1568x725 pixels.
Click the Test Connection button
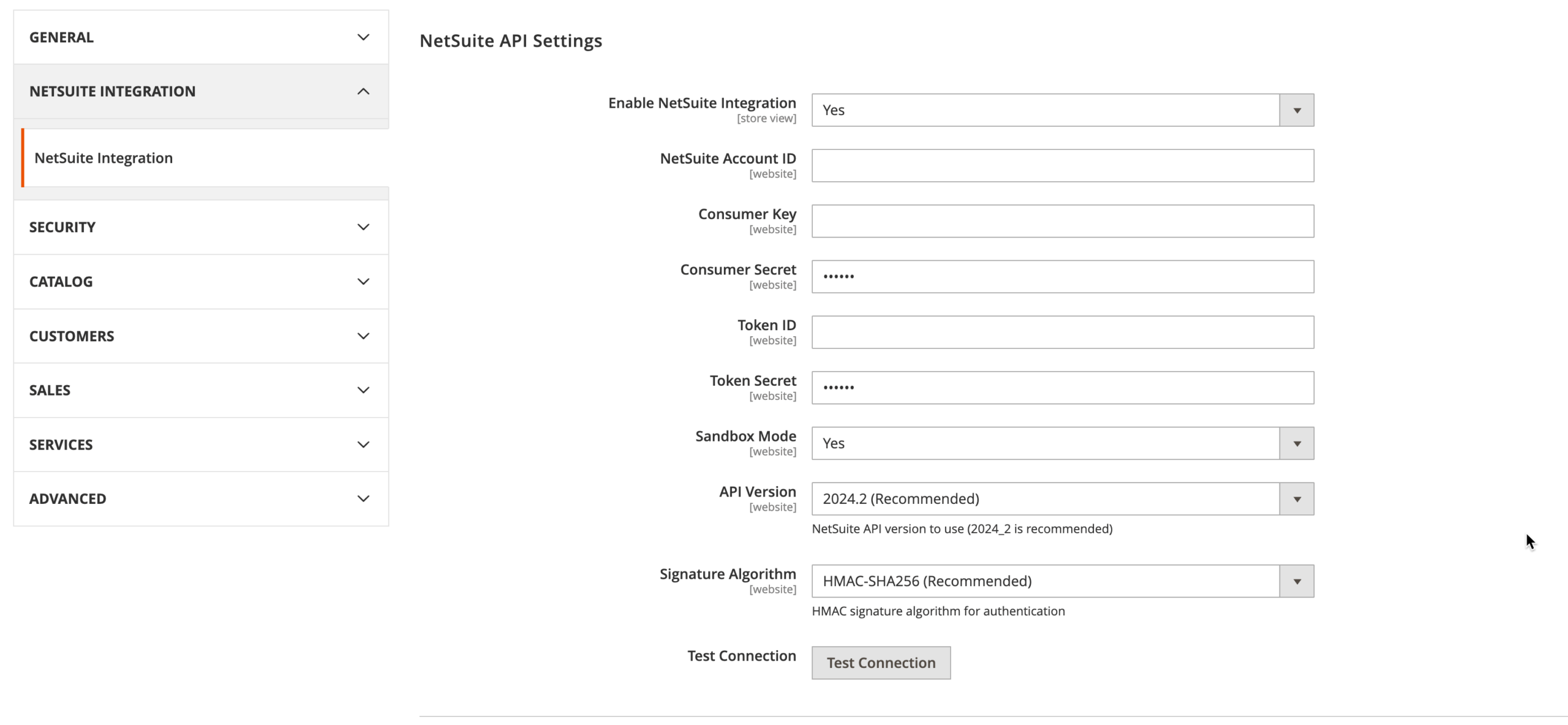coord(881,663)
